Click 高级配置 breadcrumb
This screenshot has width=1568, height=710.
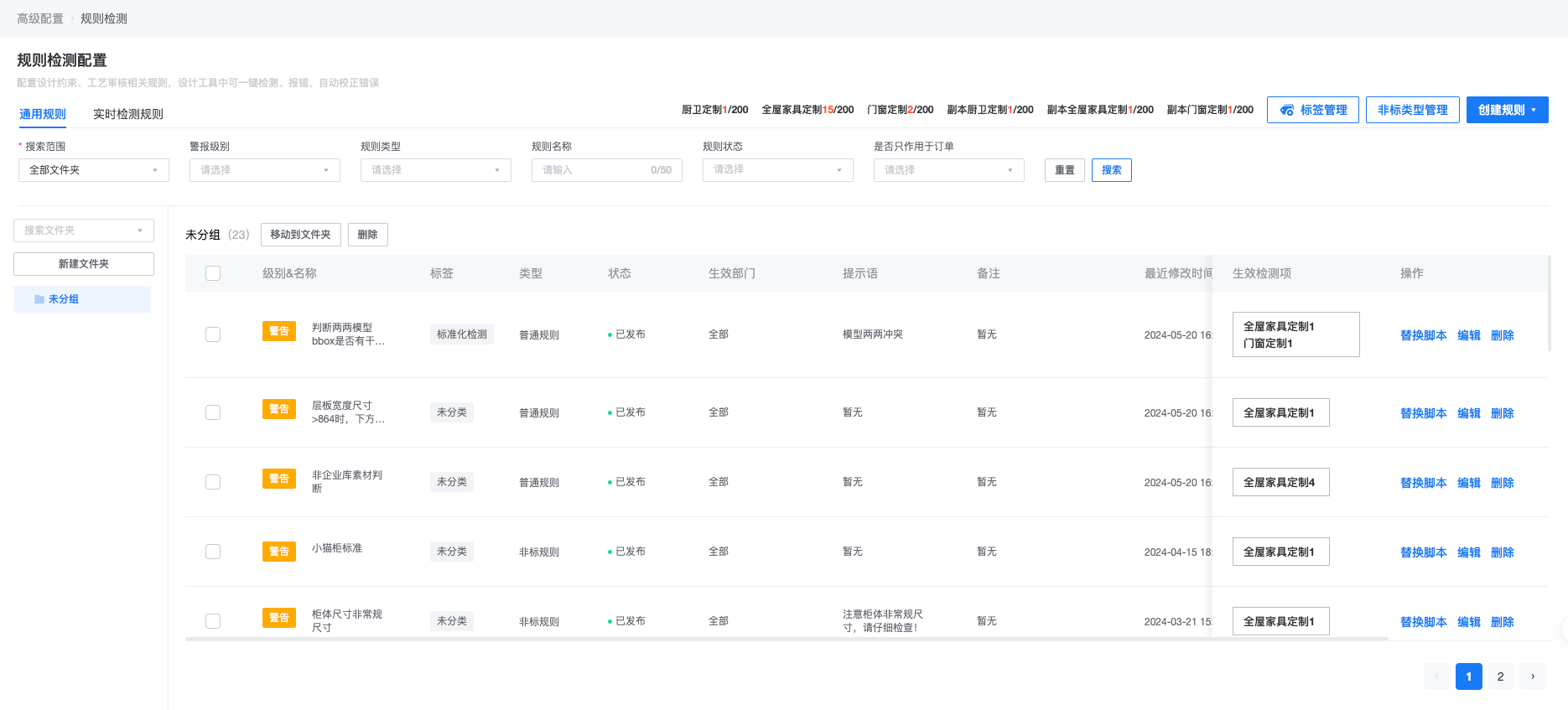click(40, 18)
